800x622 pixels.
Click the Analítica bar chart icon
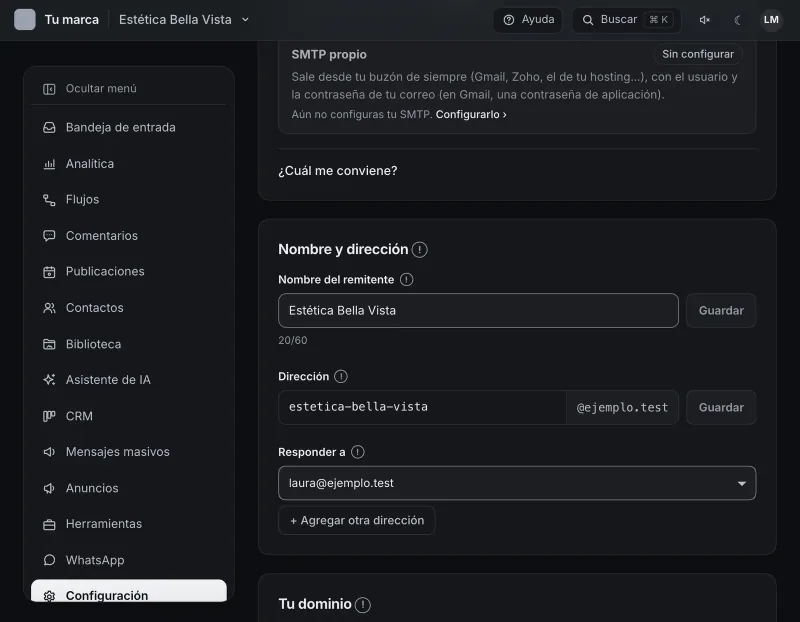(49, 164)
